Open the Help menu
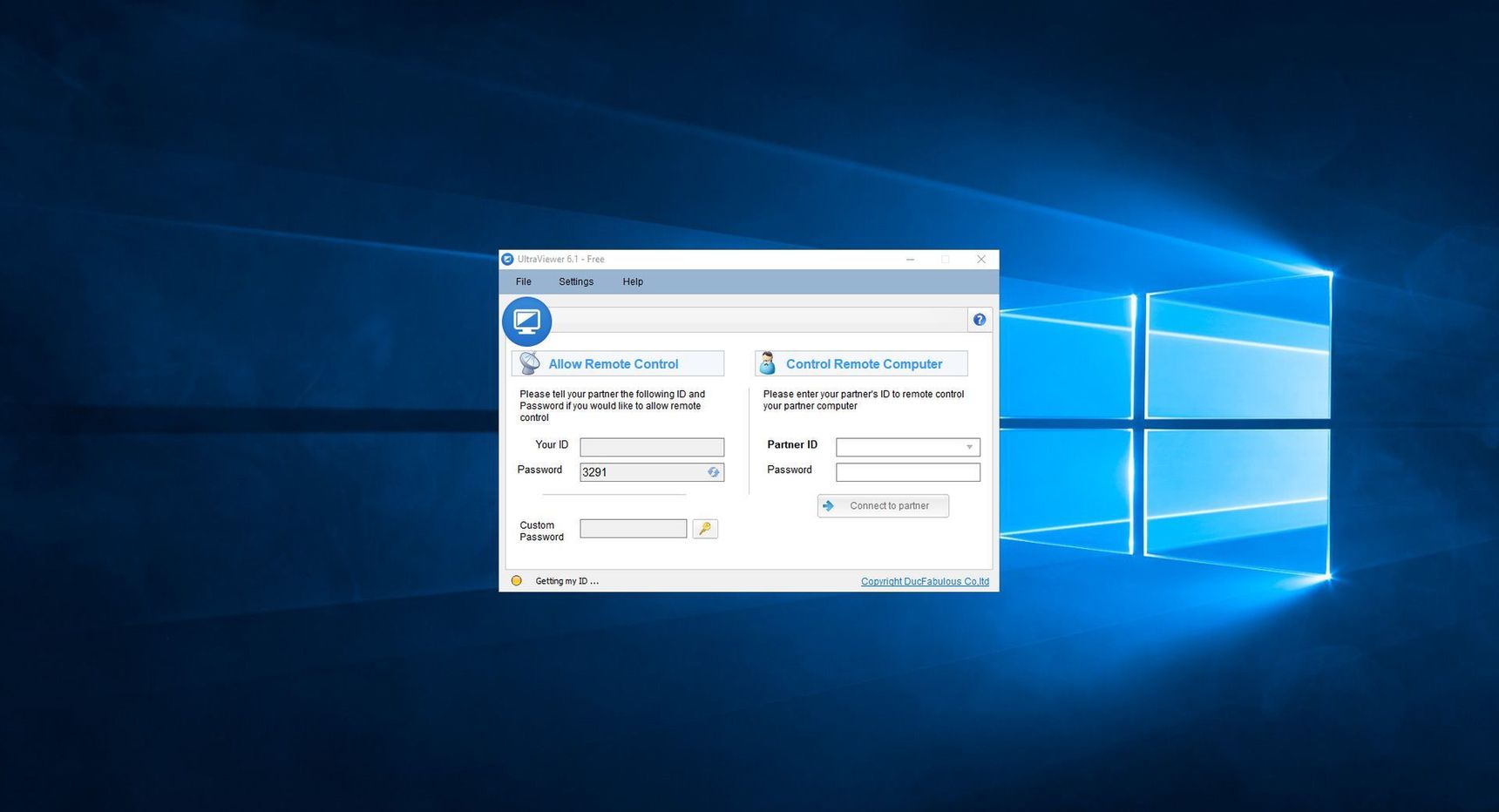This screenshot has height=812, width=1499. [633, 281]
